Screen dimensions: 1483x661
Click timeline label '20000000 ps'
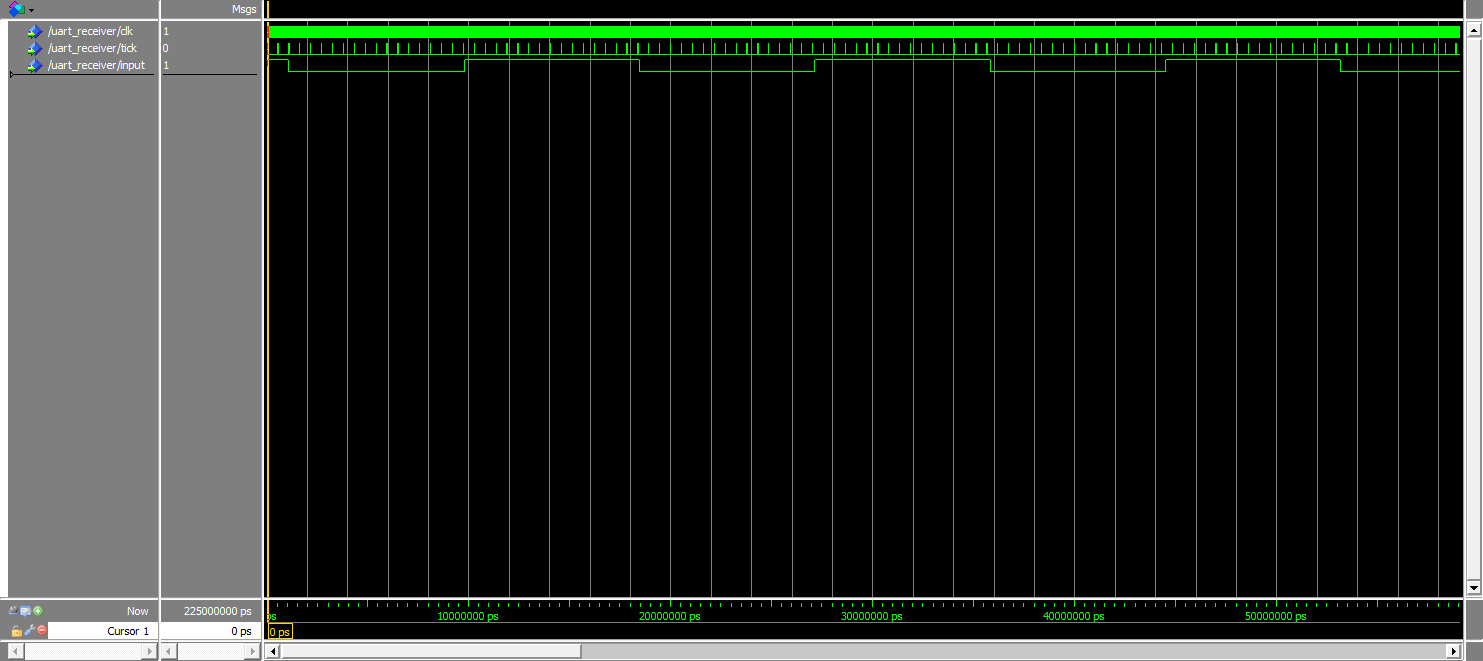[669, 616]
